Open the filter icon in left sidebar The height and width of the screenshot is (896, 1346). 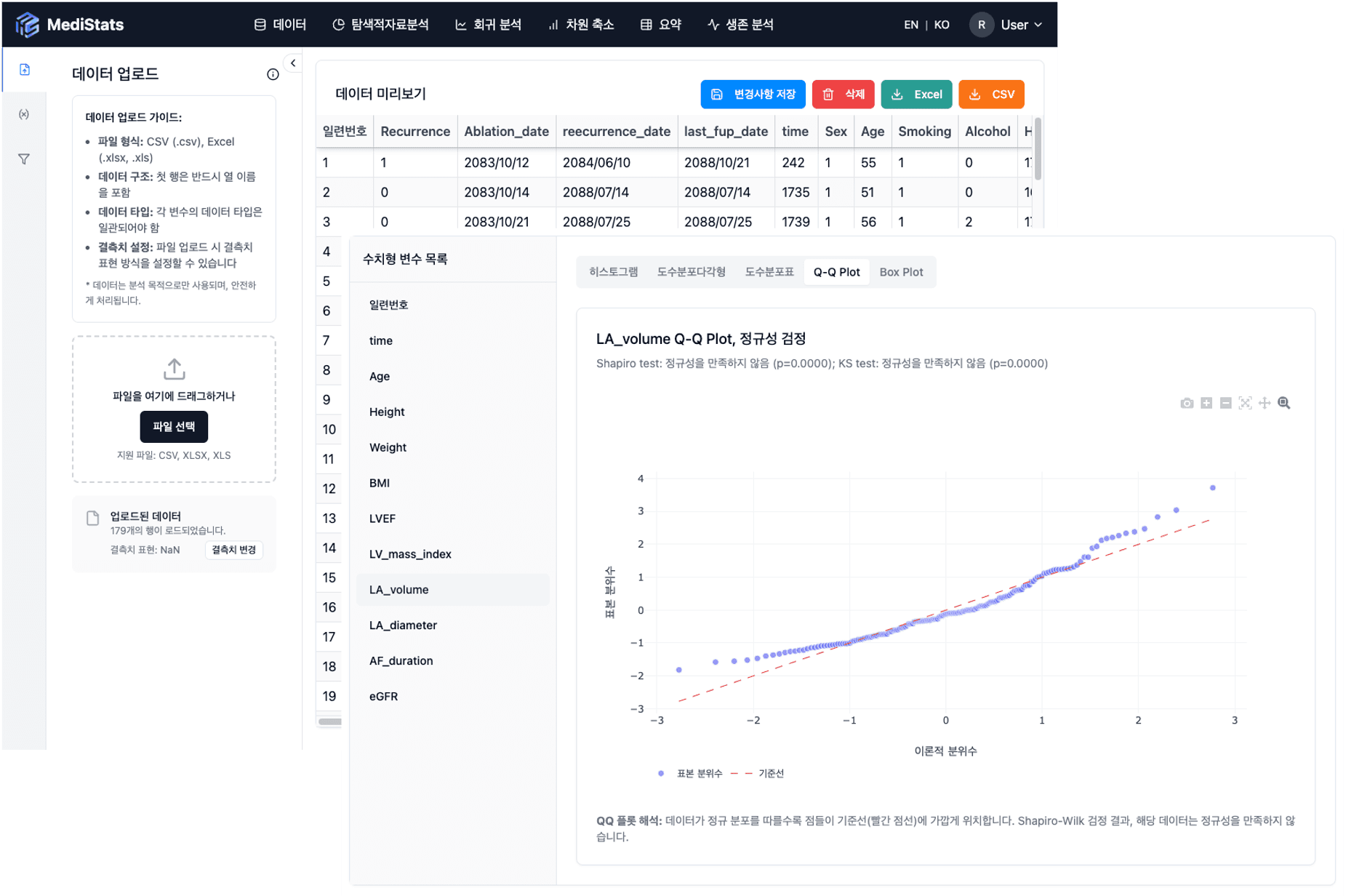(x=24, y=159)
